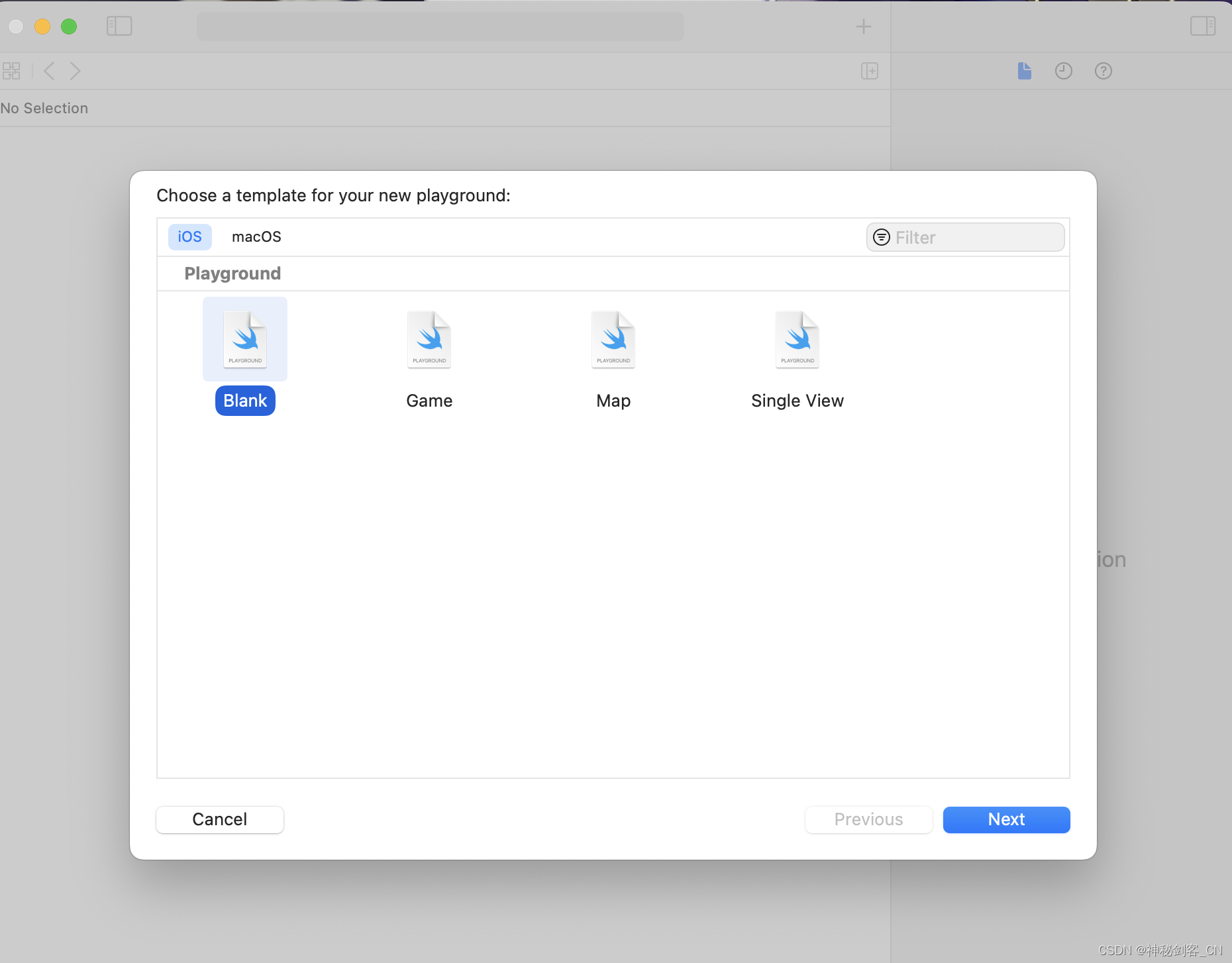Show the Quick Help inspector
Viewport: 1232px width, 963px height.
pos(1104,71)
